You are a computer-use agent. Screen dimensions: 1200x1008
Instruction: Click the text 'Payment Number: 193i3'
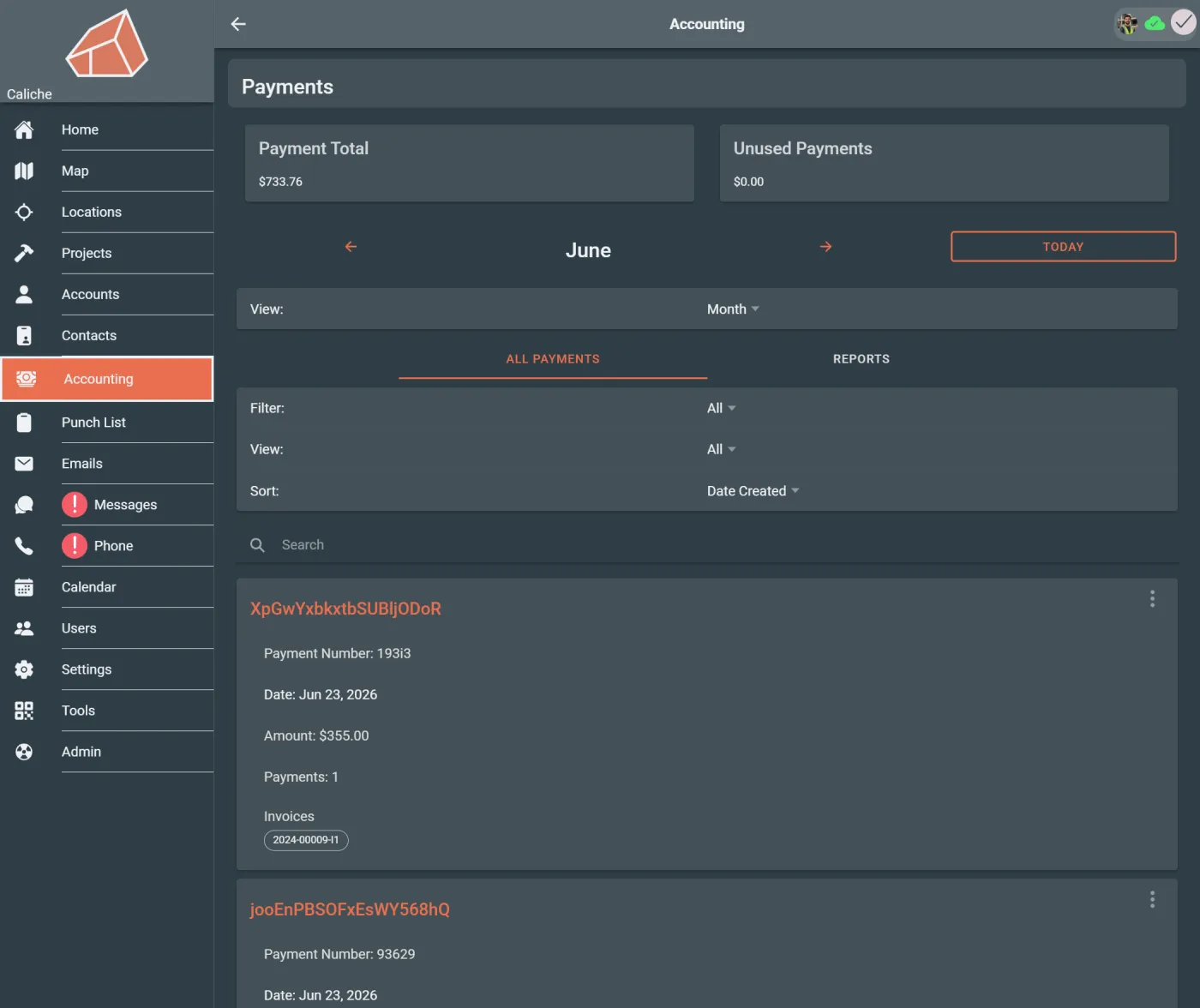[x=337, y=653]
